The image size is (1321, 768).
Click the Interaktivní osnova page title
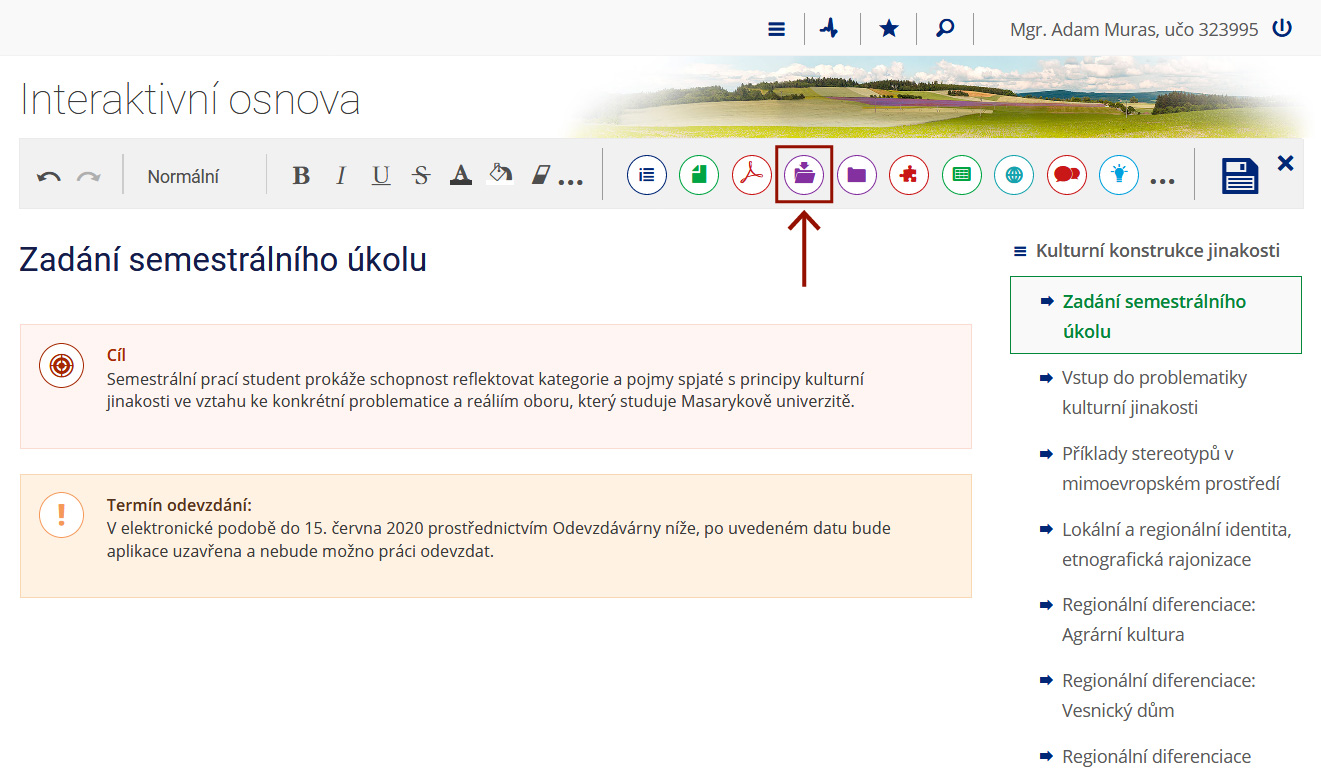tap(190, 100)
